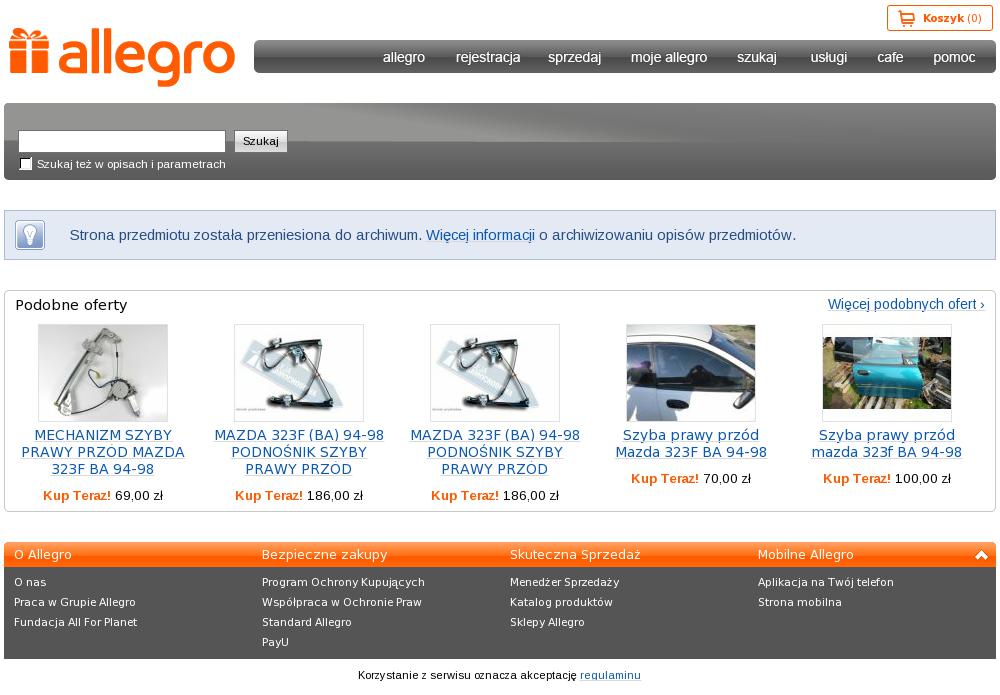Open 'Menedżer Sprzedaży' footer link

564,582
